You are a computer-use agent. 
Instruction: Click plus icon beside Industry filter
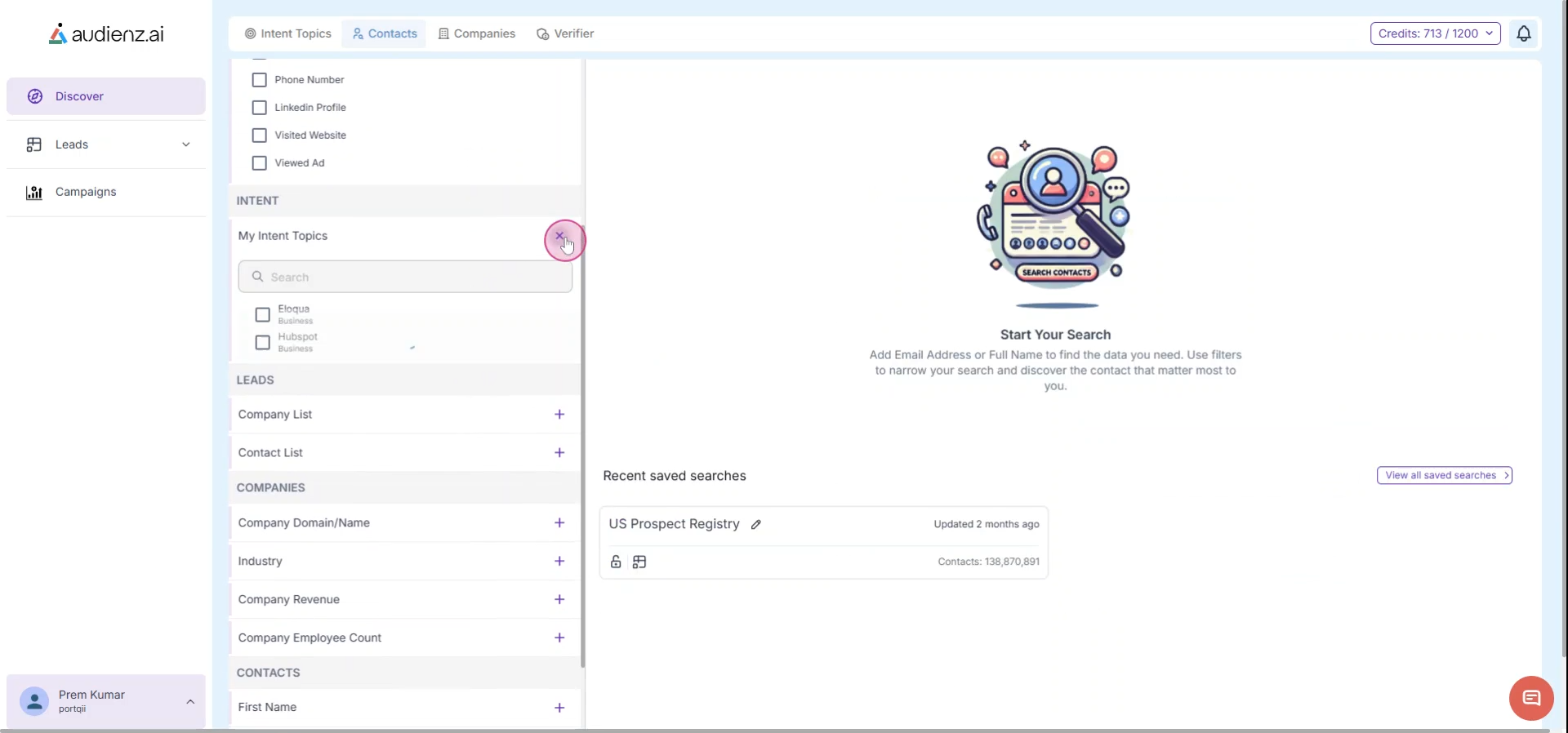point(559,561)
